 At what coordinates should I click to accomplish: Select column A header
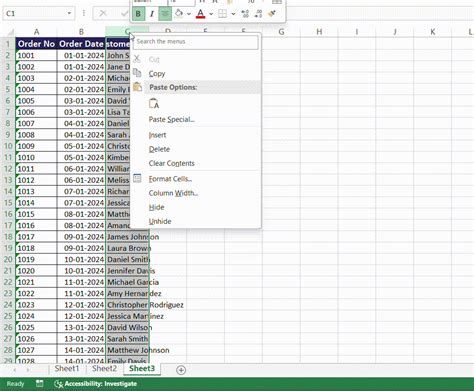click(36, 32)
